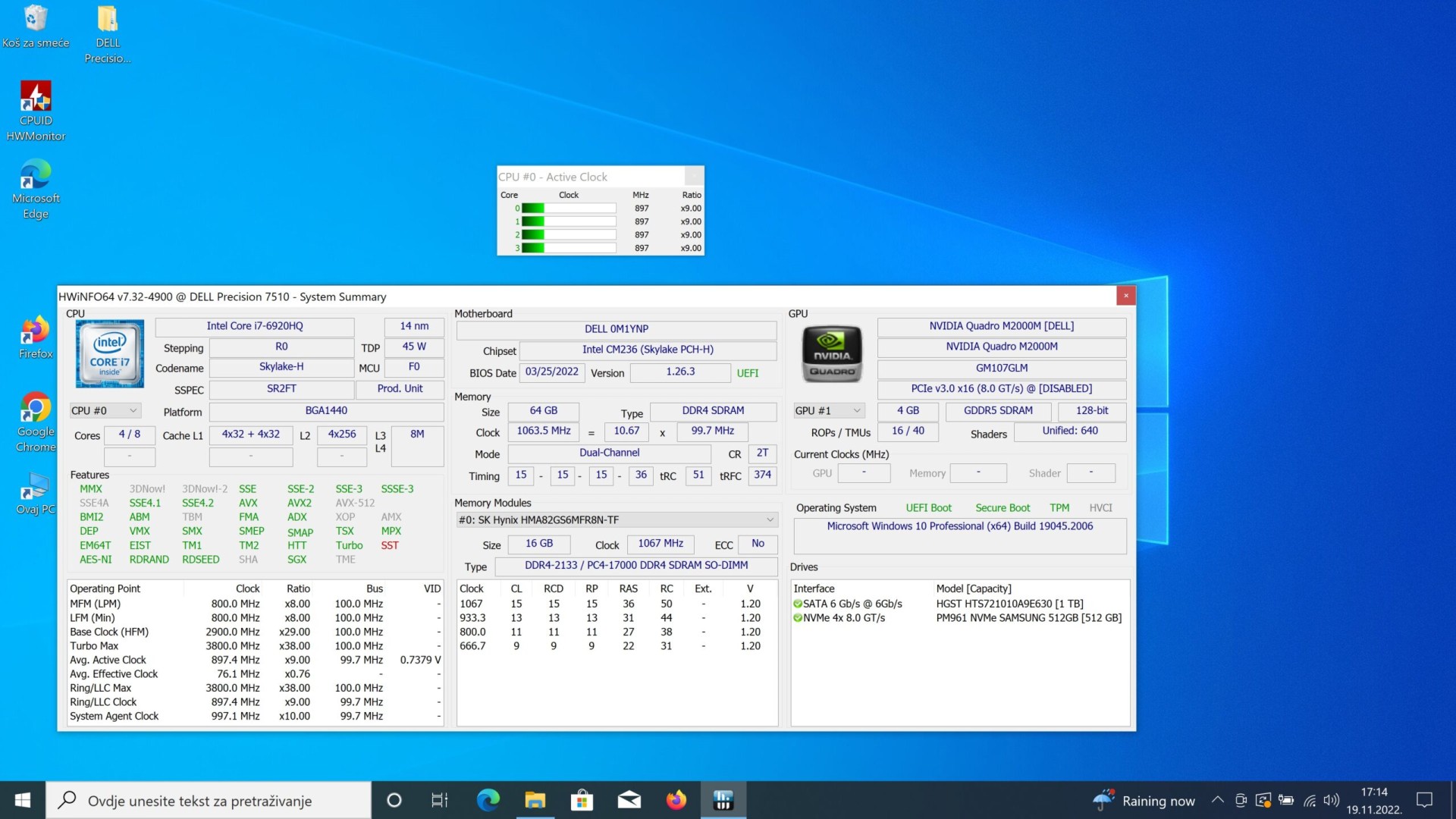The width and height of the screenshot is (1456, 819).
Task: Click the SR2FT SSPEC field
Action: (281, 388)
